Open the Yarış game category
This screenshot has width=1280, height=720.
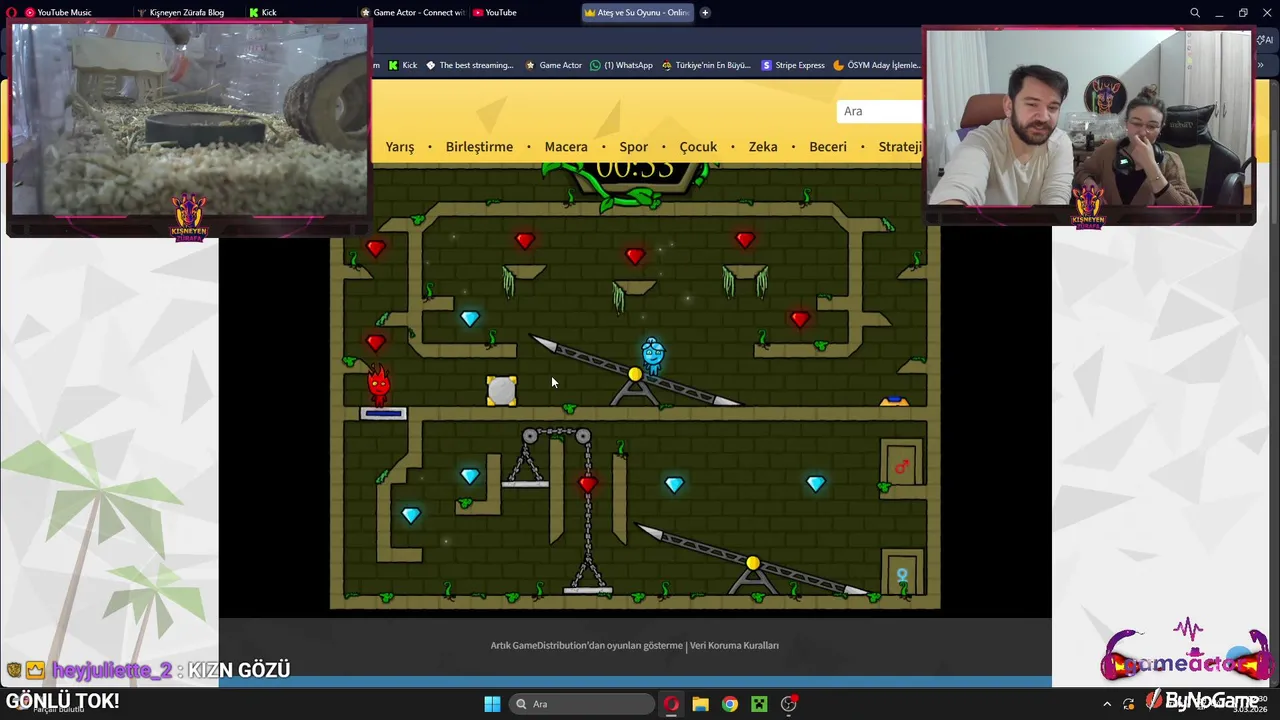pyautogui.click(x=400, y=147)
